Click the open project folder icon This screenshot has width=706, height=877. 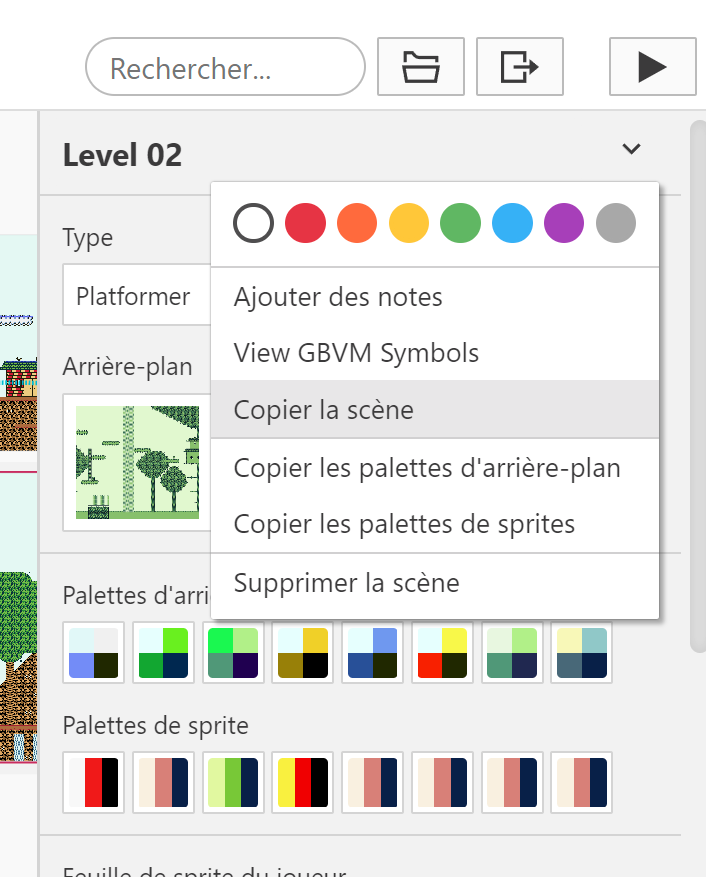(420, 67)
